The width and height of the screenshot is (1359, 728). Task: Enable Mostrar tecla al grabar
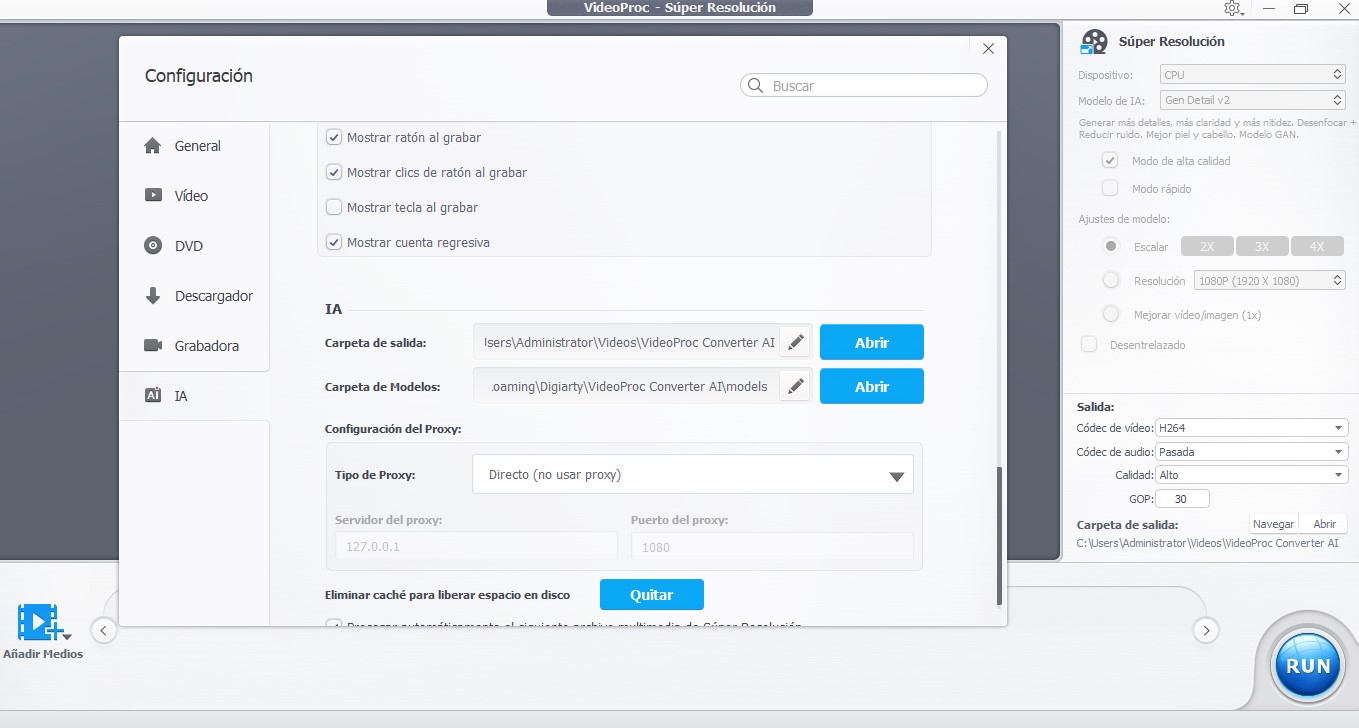click(x=335, y=208)
